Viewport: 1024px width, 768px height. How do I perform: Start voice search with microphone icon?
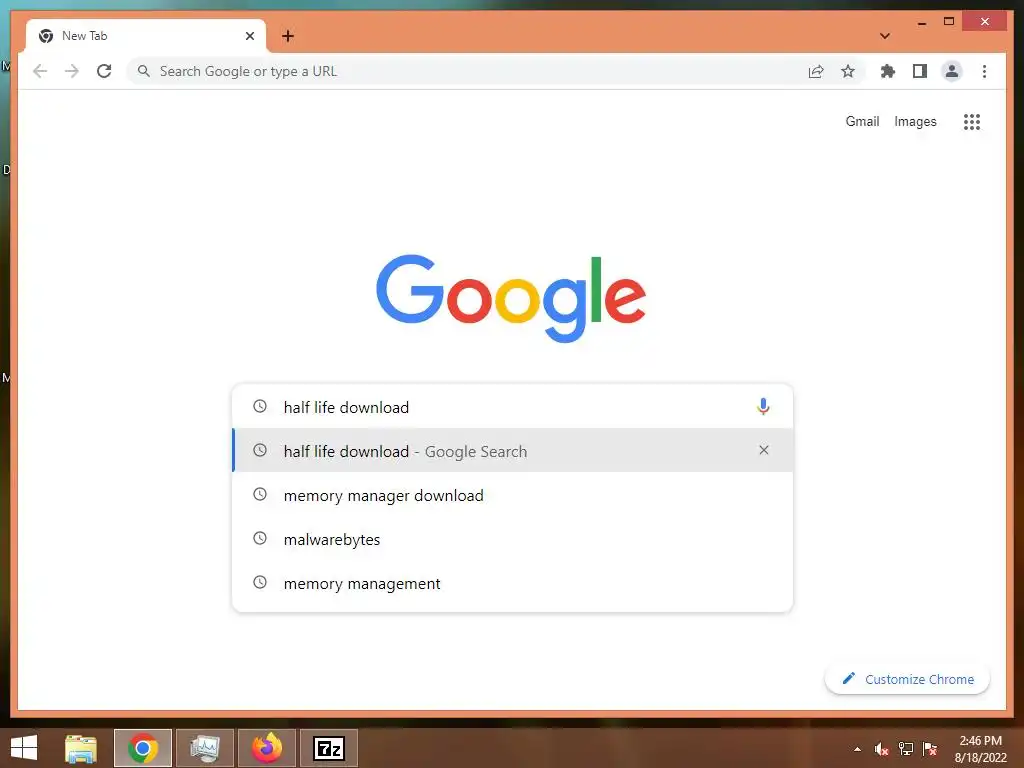pos(763,407)
